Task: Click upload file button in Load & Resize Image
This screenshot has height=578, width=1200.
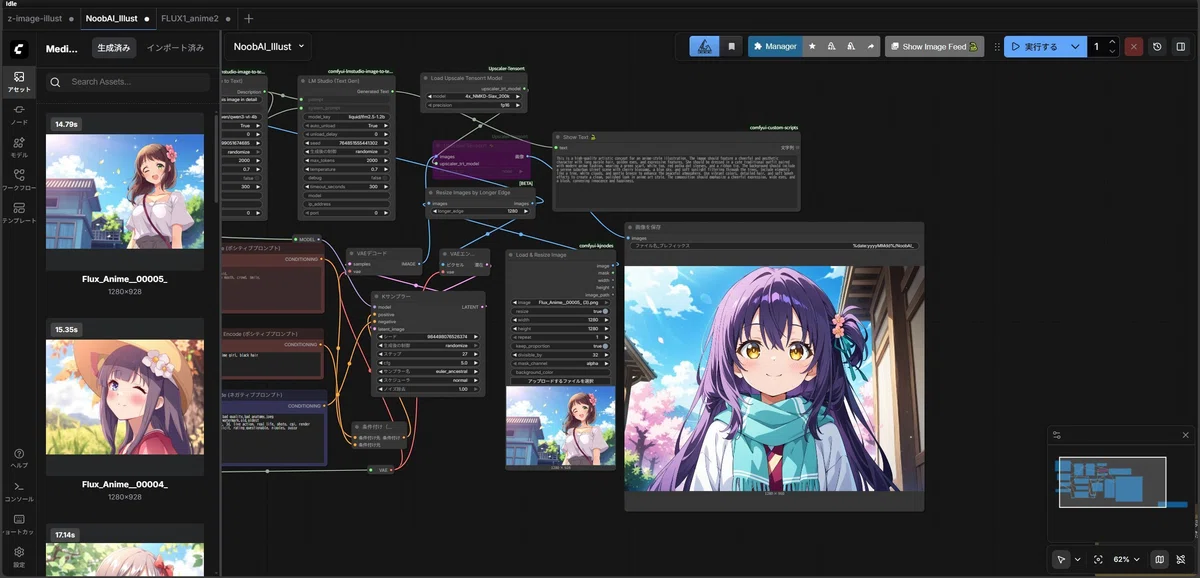Action: pyautogui.click(x=562, y=381)
